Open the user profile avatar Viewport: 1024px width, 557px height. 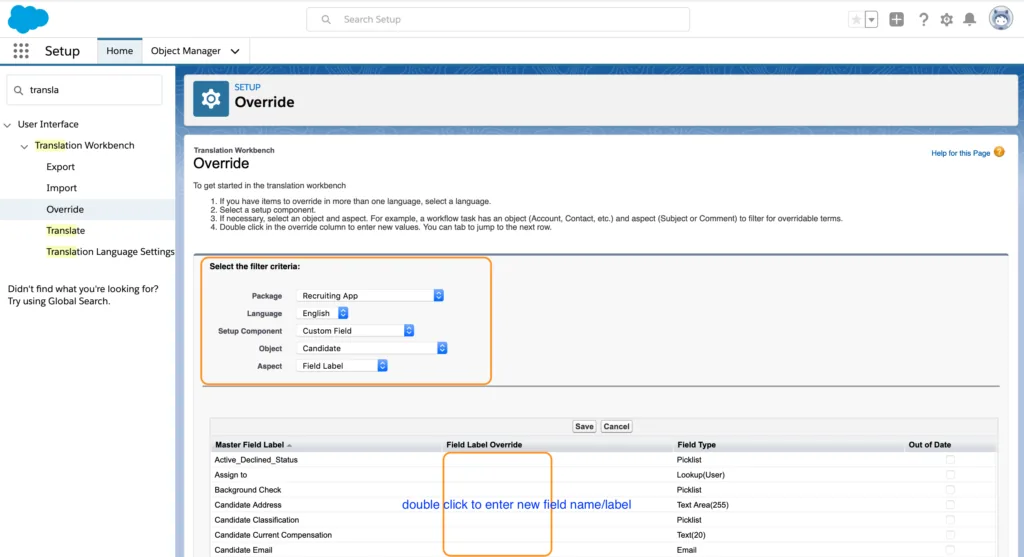(1000, 19)
